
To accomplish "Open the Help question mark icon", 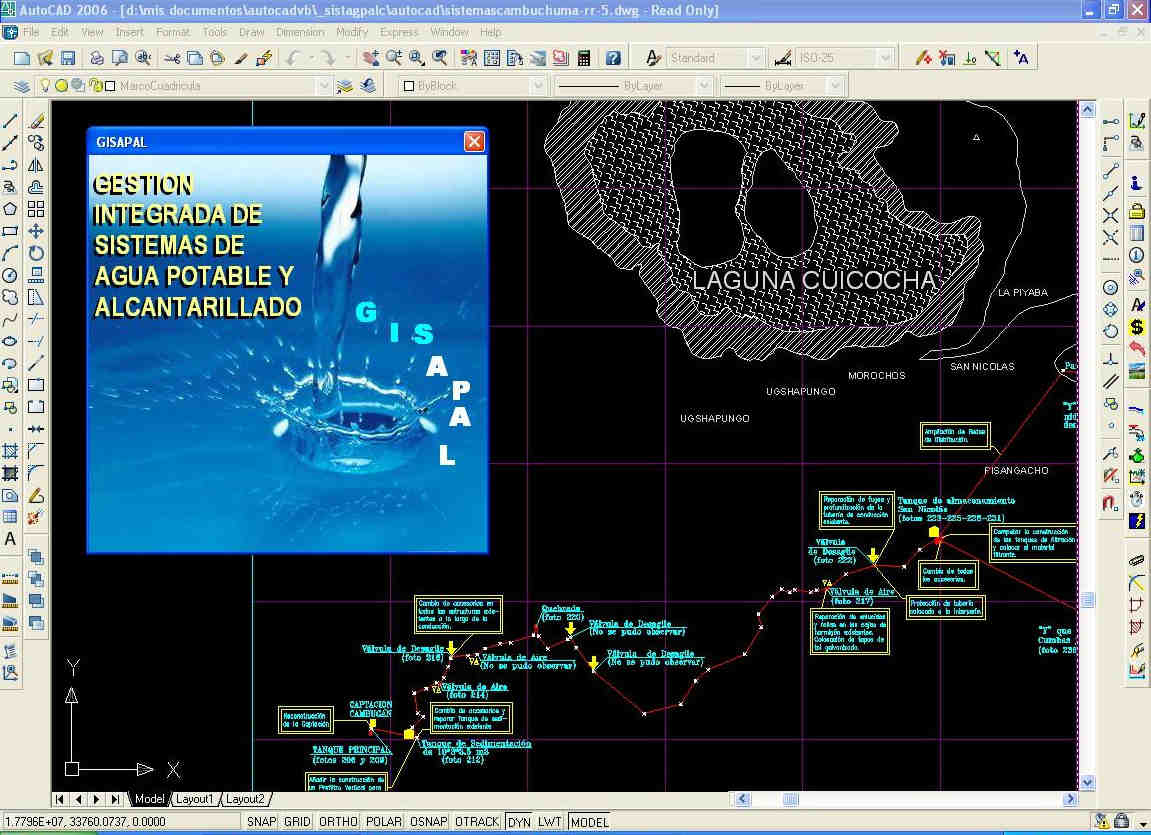I will click(x=613, y=58).
